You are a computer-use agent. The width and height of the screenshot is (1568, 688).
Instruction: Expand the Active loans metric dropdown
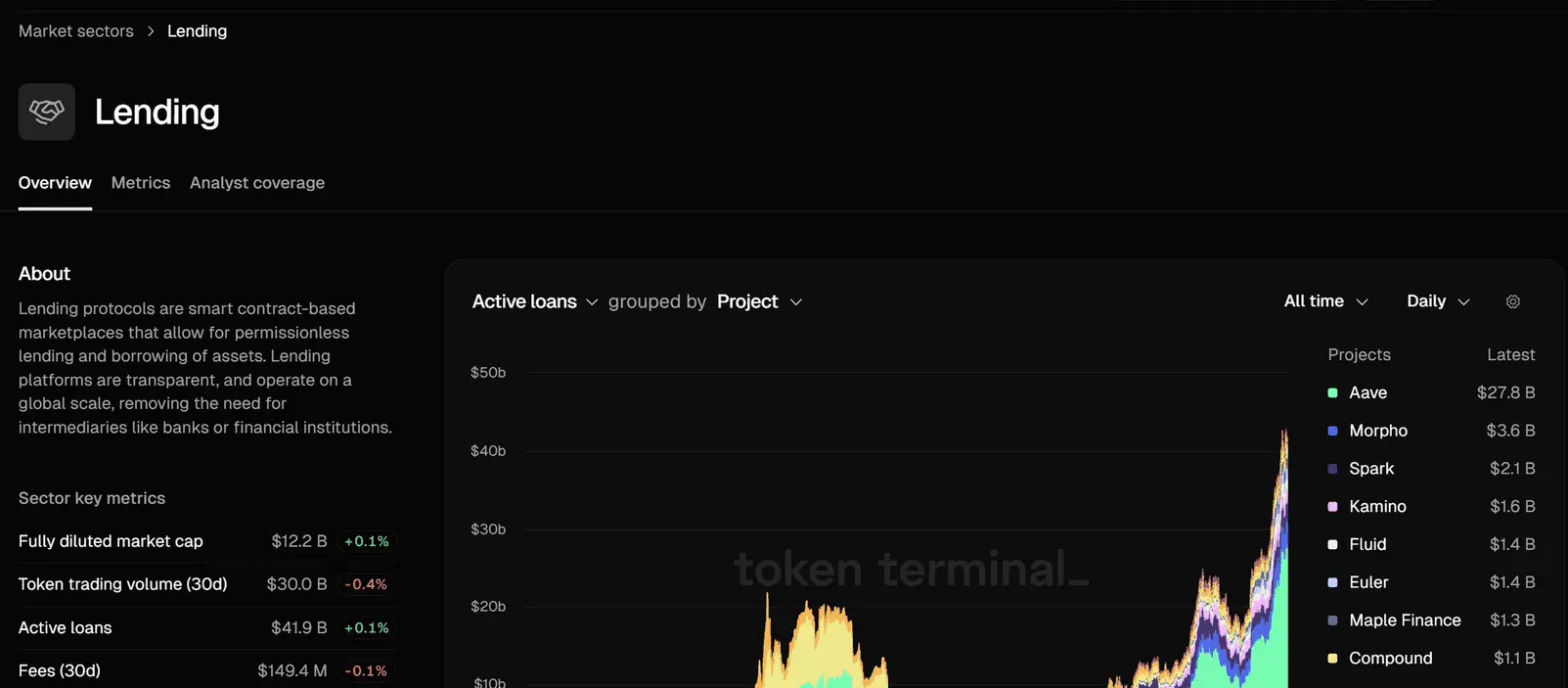point(535,301)
